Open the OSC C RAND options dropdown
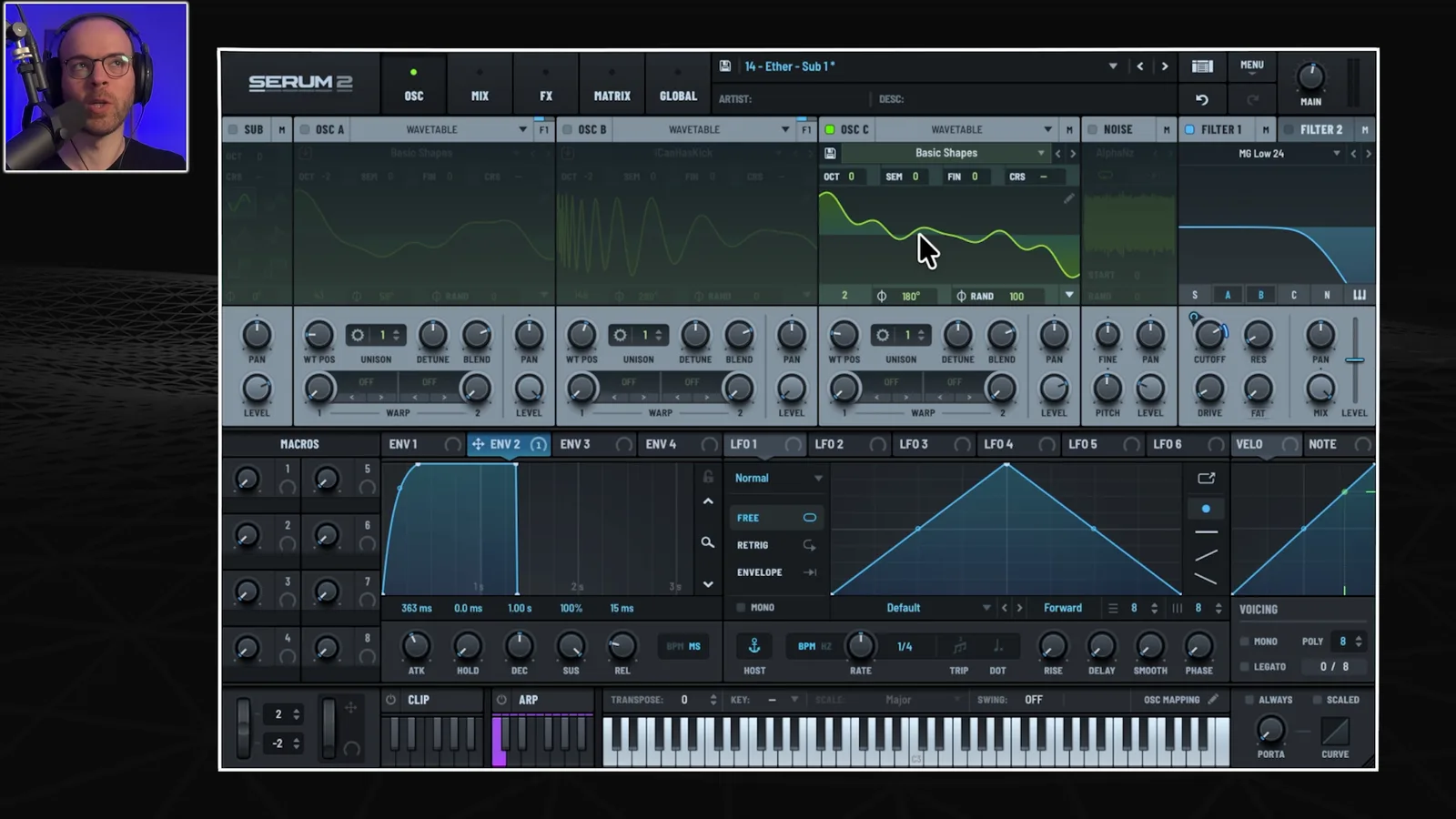The width and height of the screenshot is (1456, 819). [1068, 295]
